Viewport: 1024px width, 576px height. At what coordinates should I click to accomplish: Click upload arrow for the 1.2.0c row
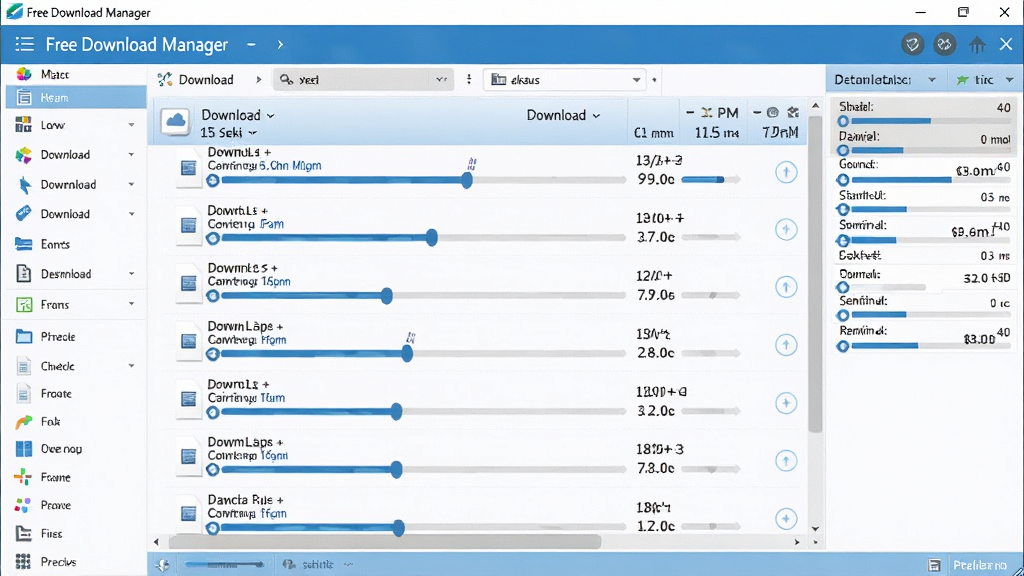coord(786,519)
